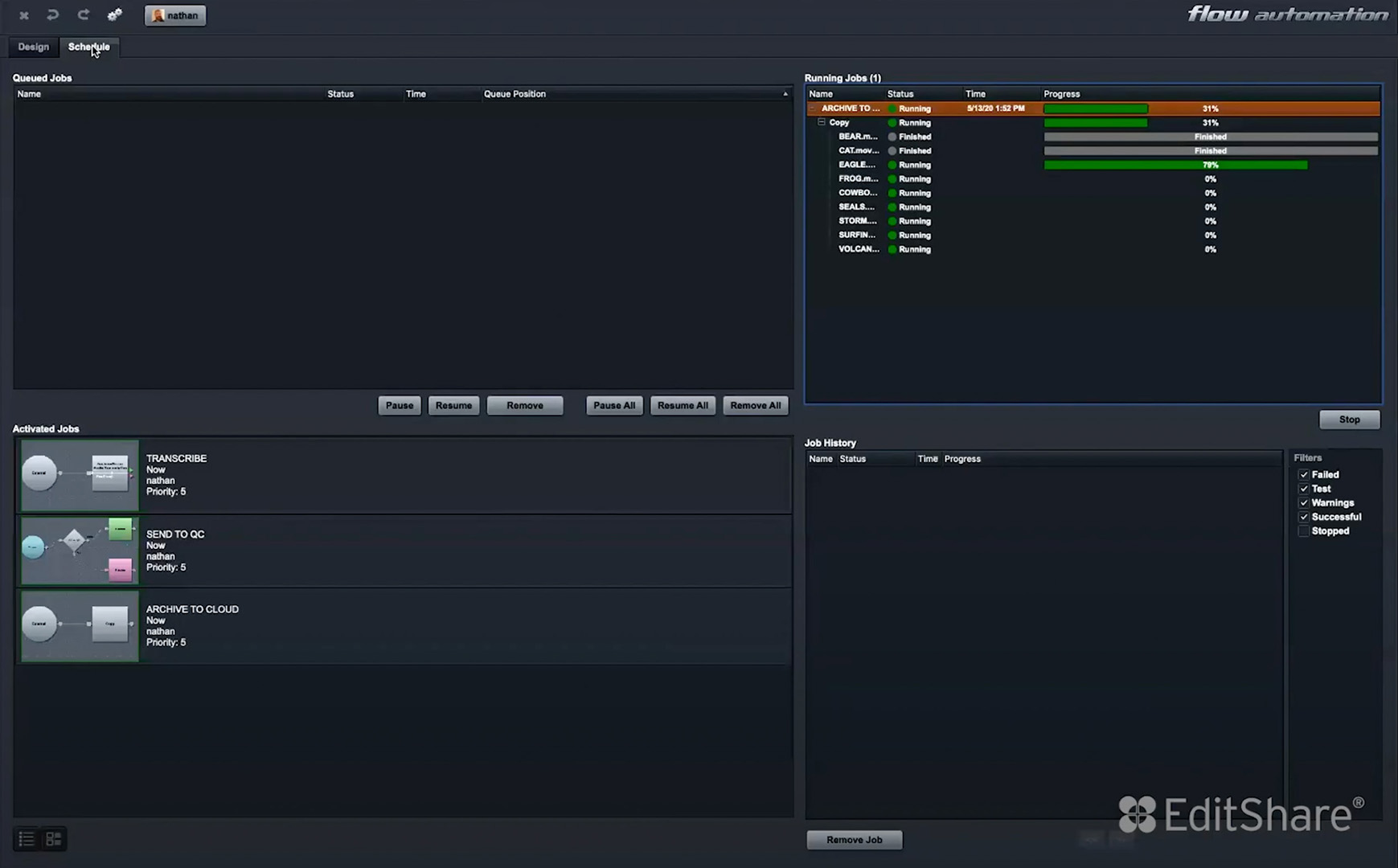Select the SEND TO QC workflow thumbnail

click(x=80, y=551)
